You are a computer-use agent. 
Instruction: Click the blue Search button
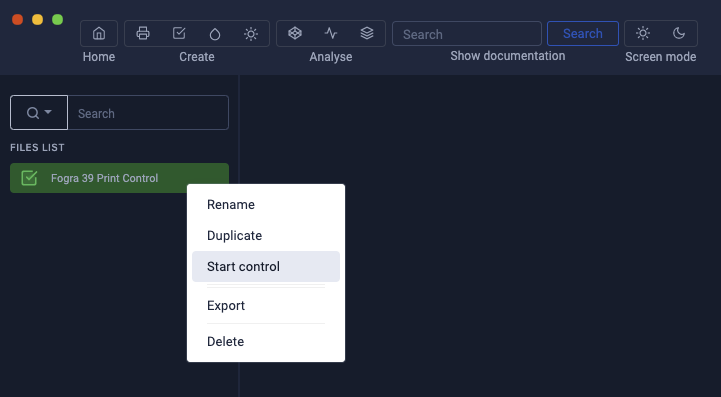[x=583, y=34]
